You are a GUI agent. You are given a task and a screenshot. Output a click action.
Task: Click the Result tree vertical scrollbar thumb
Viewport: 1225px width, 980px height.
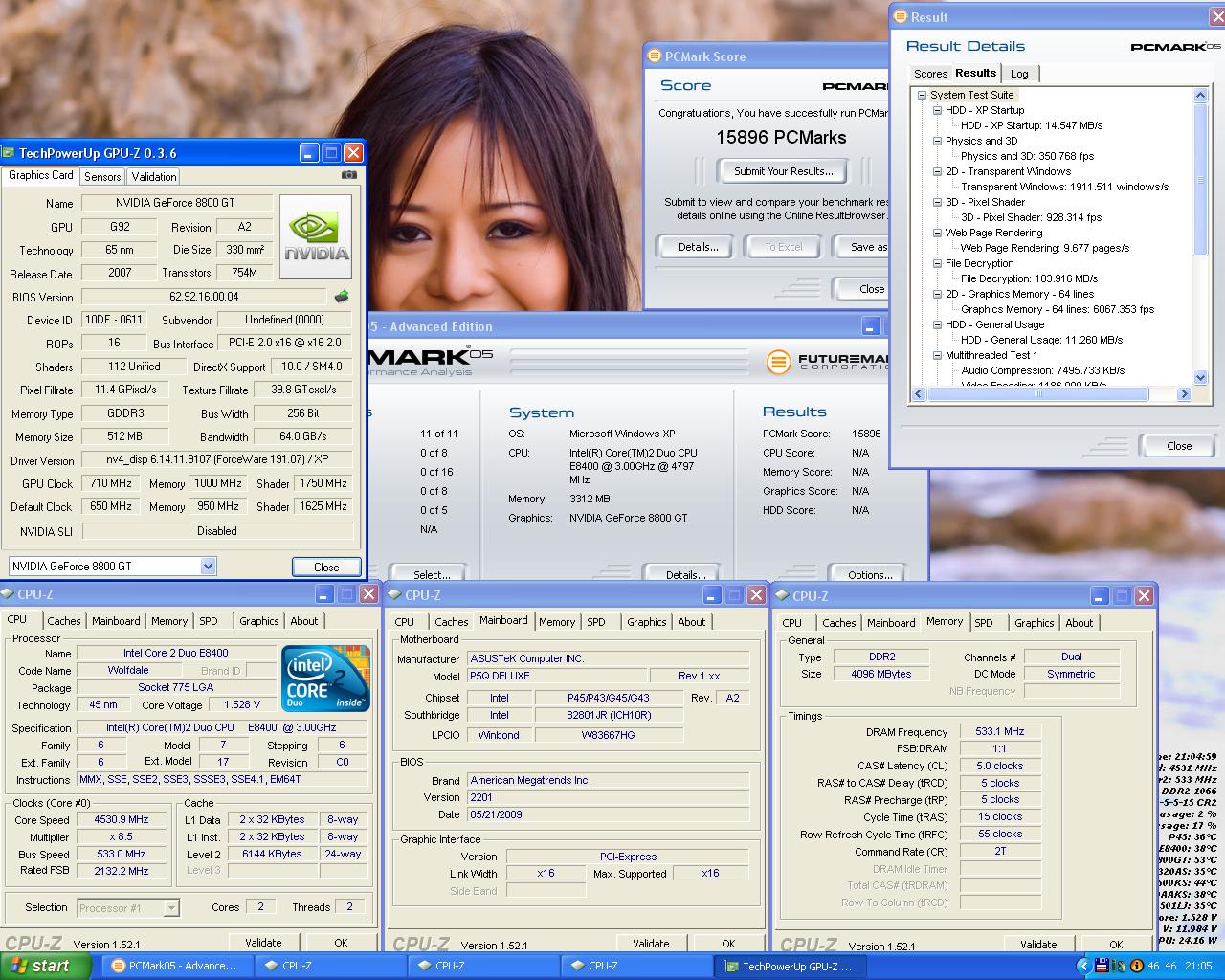(x=1200, y=179)
